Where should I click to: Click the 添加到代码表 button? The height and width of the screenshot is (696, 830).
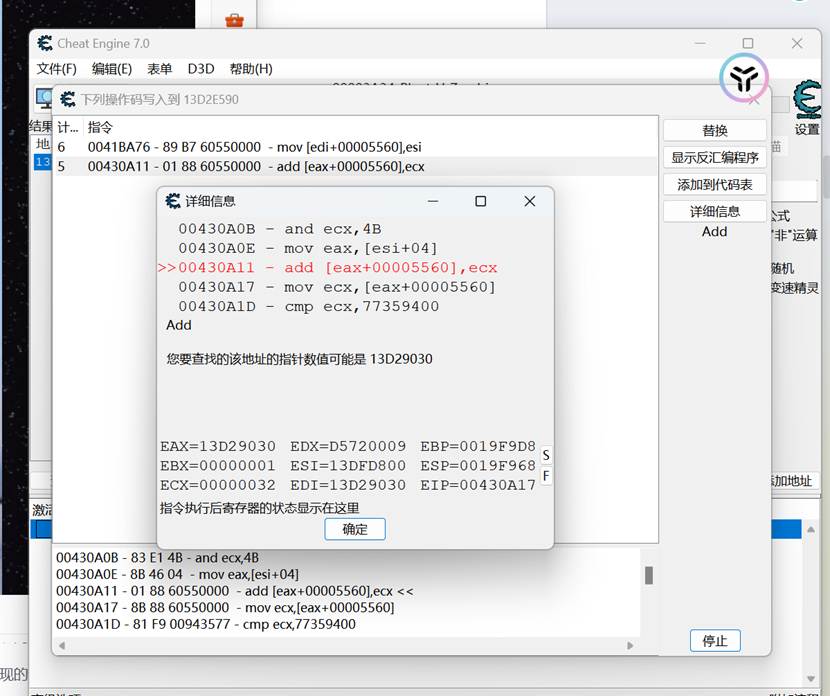tap(715, 184)
